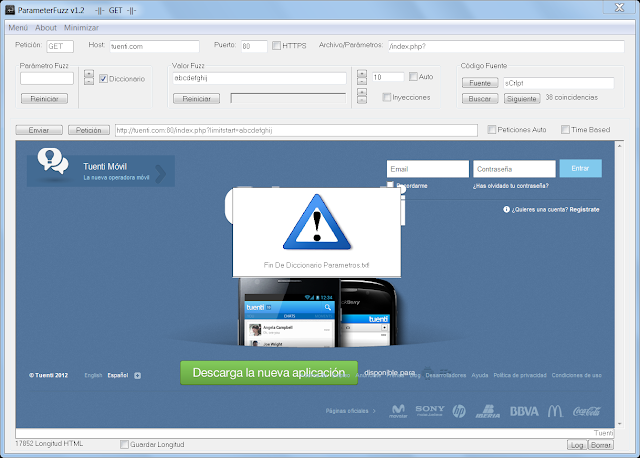Screen dimensions: 640x458
Task: Click the BBVA logo in official pages
Action: pyautogui.click(x=524, y=411)
